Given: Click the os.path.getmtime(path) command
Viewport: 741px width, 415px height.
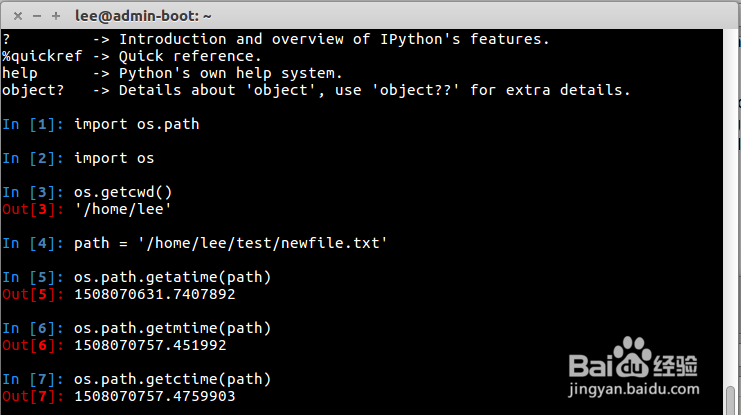Looking at the screenshot, I should [172, 328].
